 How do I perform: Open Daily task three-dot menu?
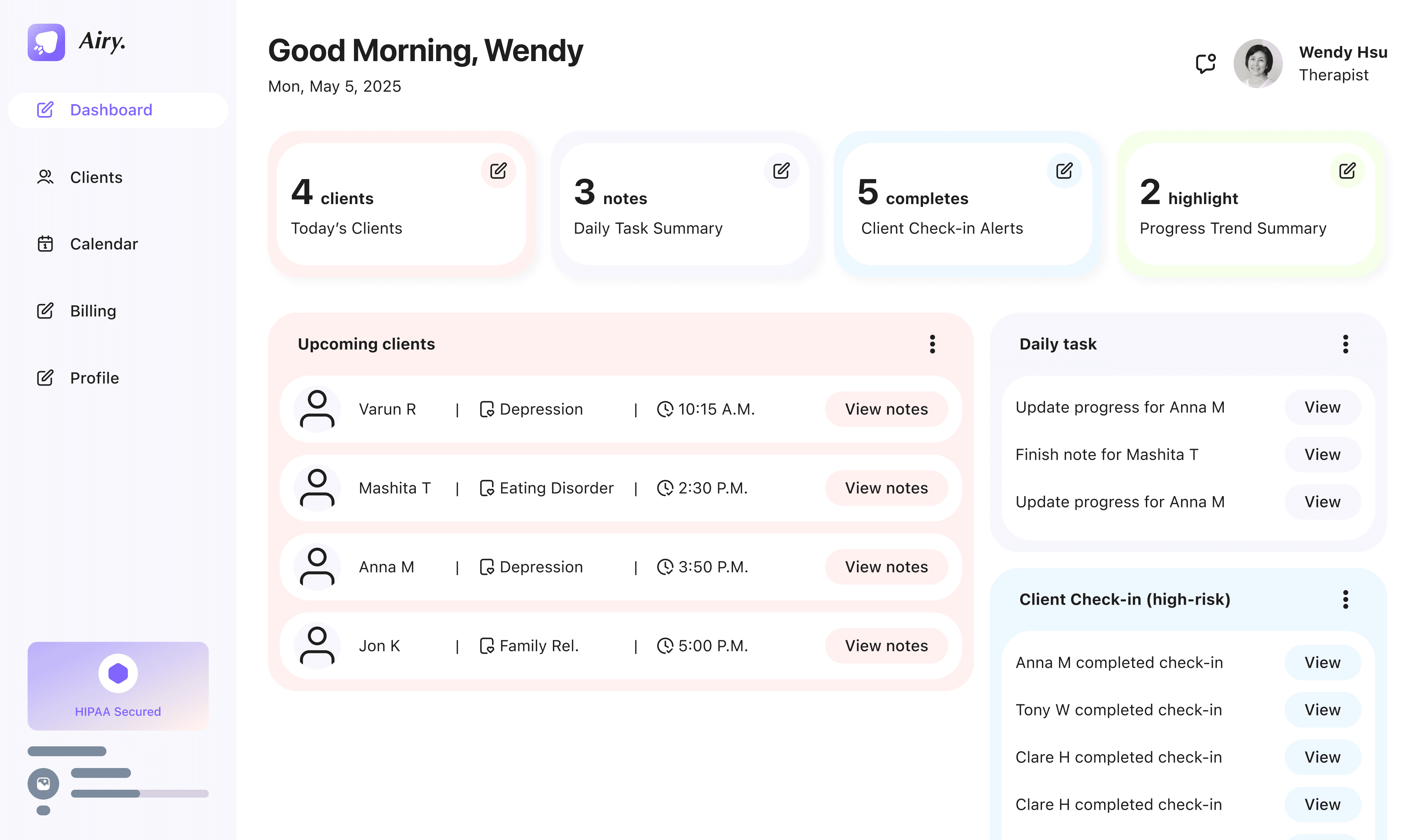coord(1345,343)
